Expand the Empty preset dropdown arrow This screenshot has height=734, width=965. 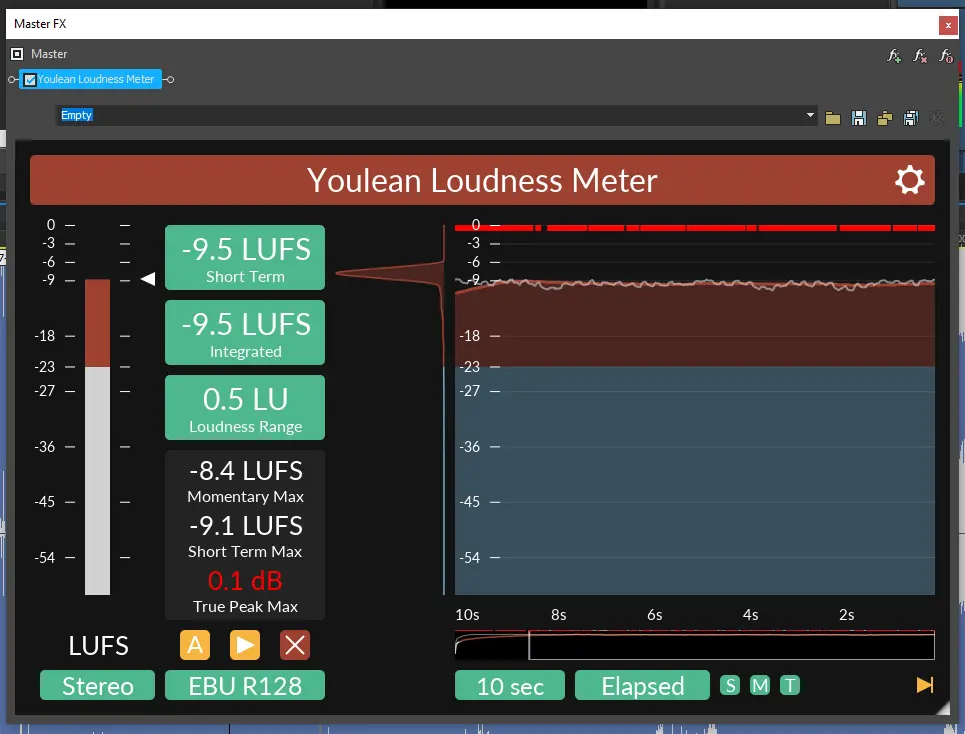pos(810,116)
